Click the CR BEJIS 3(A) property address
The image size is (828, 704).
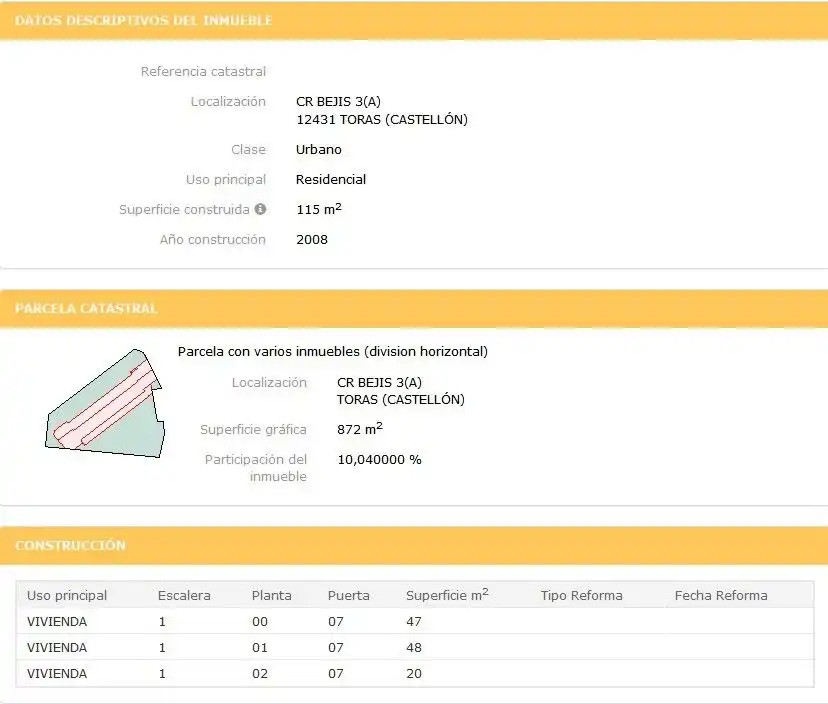pyautogui.click(x=338, y=101)
